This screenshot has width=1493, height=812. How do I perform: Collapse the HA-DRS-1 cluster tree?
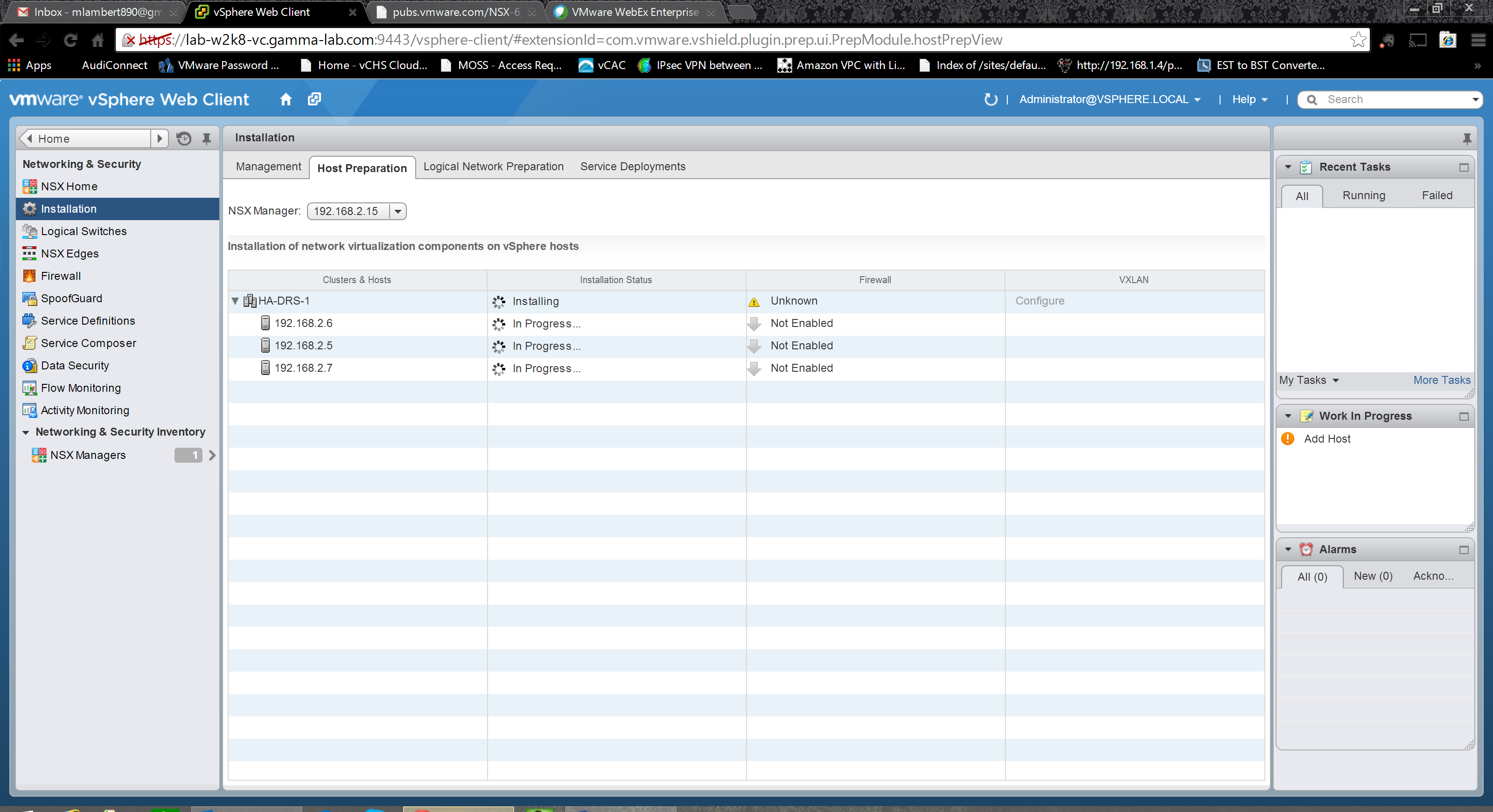pos(235,300)
